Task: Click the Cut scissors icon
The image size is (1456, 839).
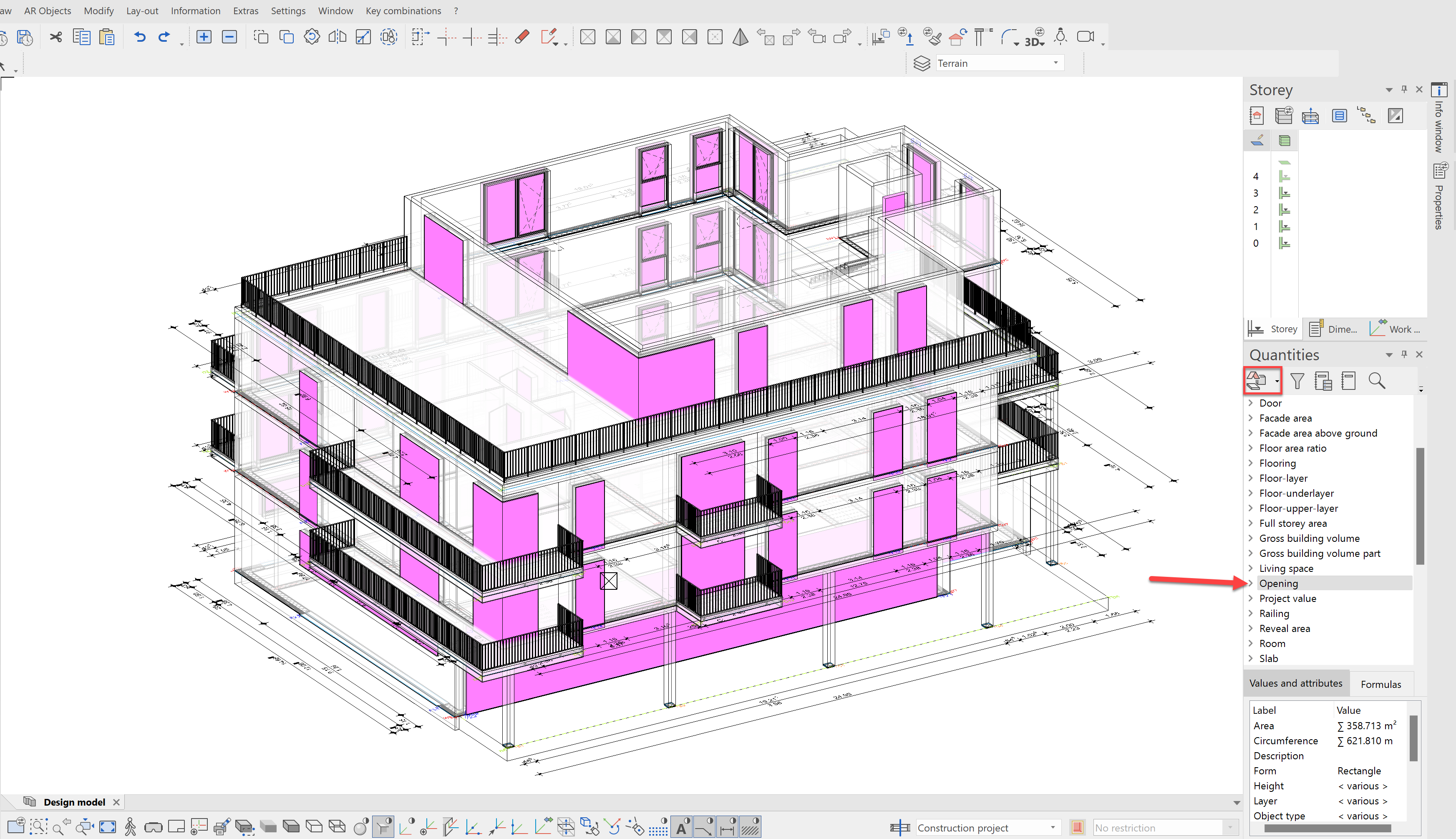Action: click(x=56, y=38)
